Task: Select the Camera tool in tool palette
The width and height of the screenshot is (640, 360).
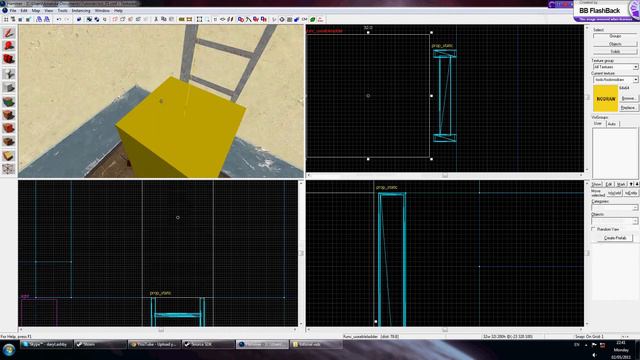Action: [9, 60]
